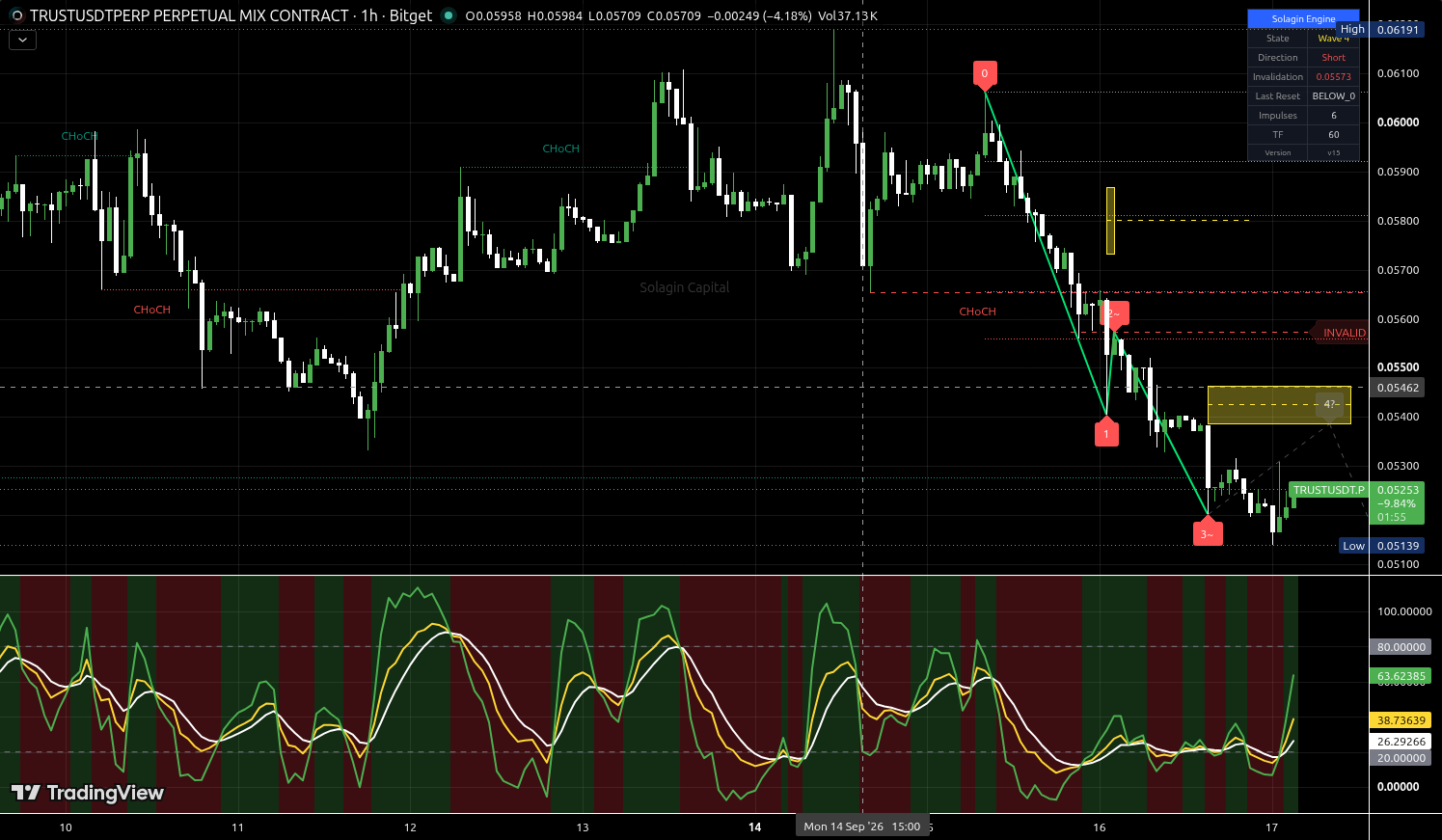The image size is (1442, 840).
Task: Click date 12 on the time axis
Action: tap(410, 827)
